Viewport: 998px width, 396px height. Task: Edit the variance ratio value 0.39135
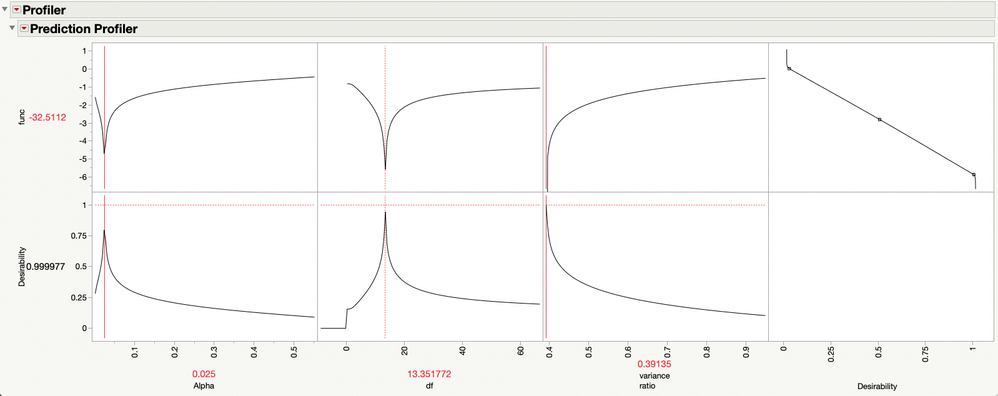(x=654, y=365)
